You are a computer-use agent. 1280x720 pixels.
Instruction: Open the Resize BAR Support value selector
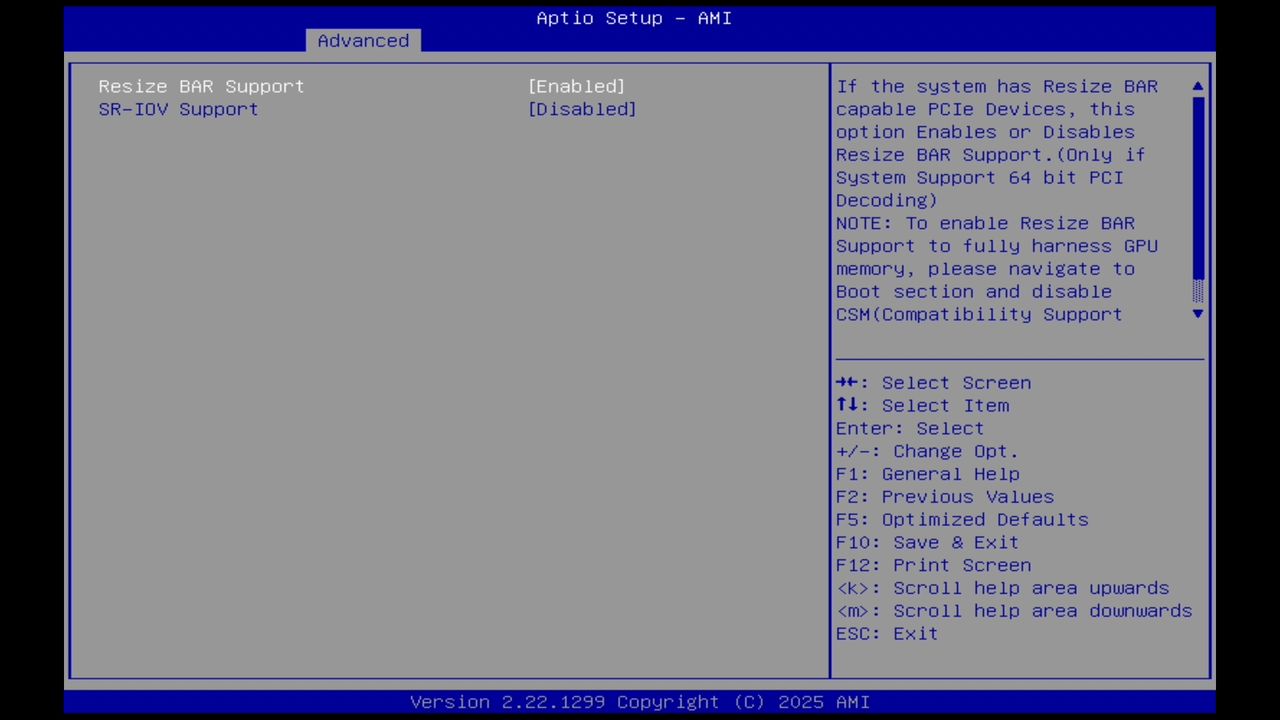click(x=576, y=86)
